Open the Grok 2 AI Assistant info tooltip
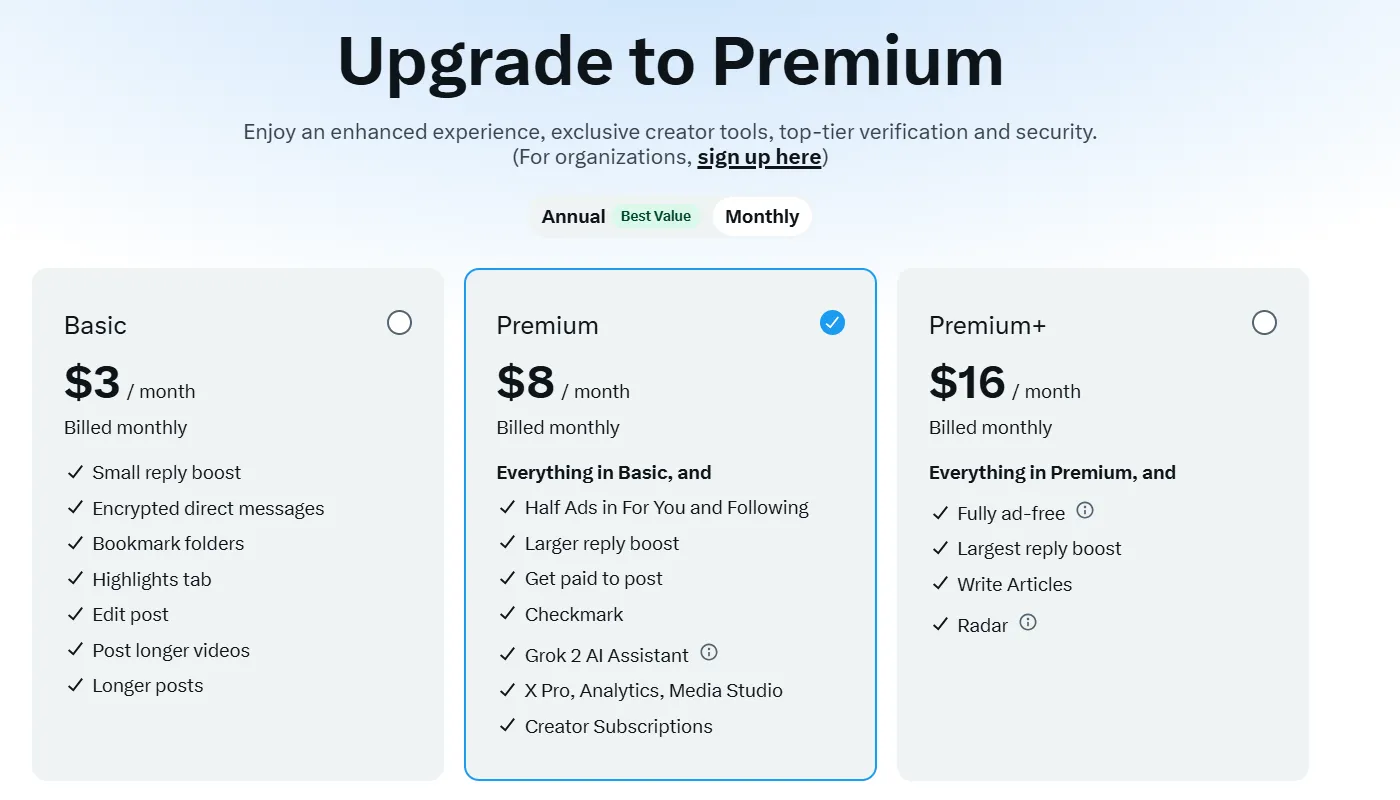The width and height of the screenshot is (1400, 800). (709, 653)
